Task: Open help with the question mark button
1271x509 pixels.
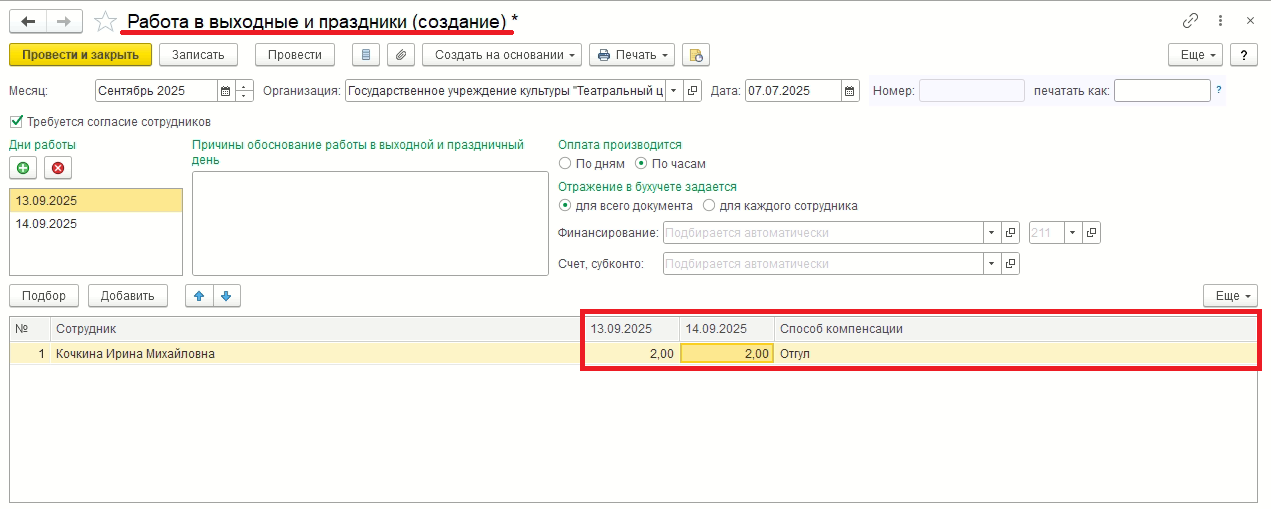Action: tap(1243, 55)
